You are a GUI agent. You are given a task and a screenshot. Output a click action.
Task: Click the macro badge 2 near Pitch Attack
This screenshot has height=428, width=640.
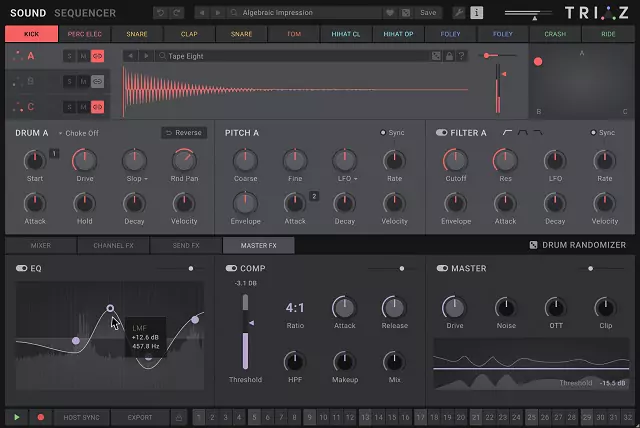click(314, 196)
